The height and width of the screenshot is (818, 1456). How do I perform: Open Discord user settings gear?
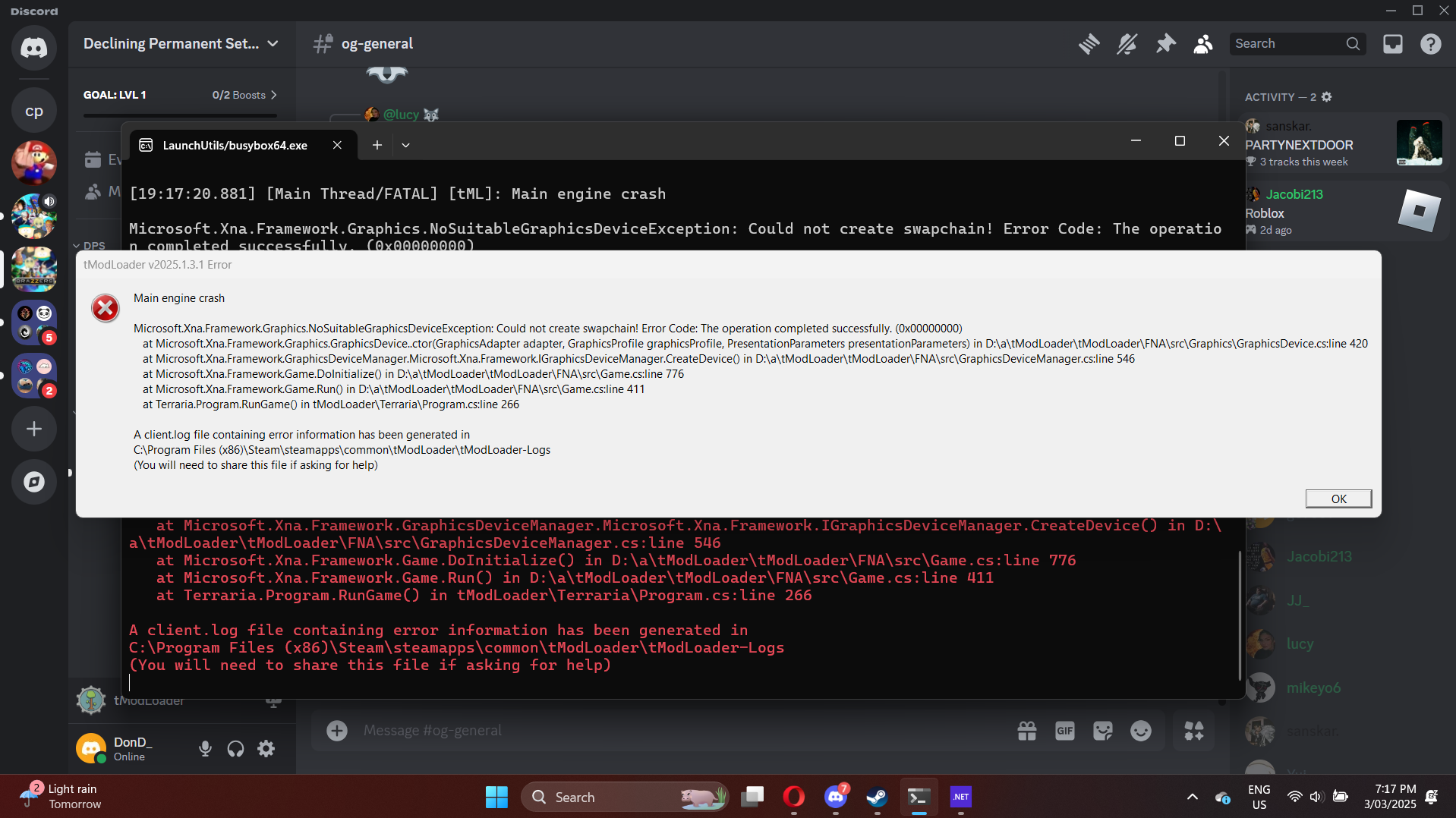(x=266, y=749)
